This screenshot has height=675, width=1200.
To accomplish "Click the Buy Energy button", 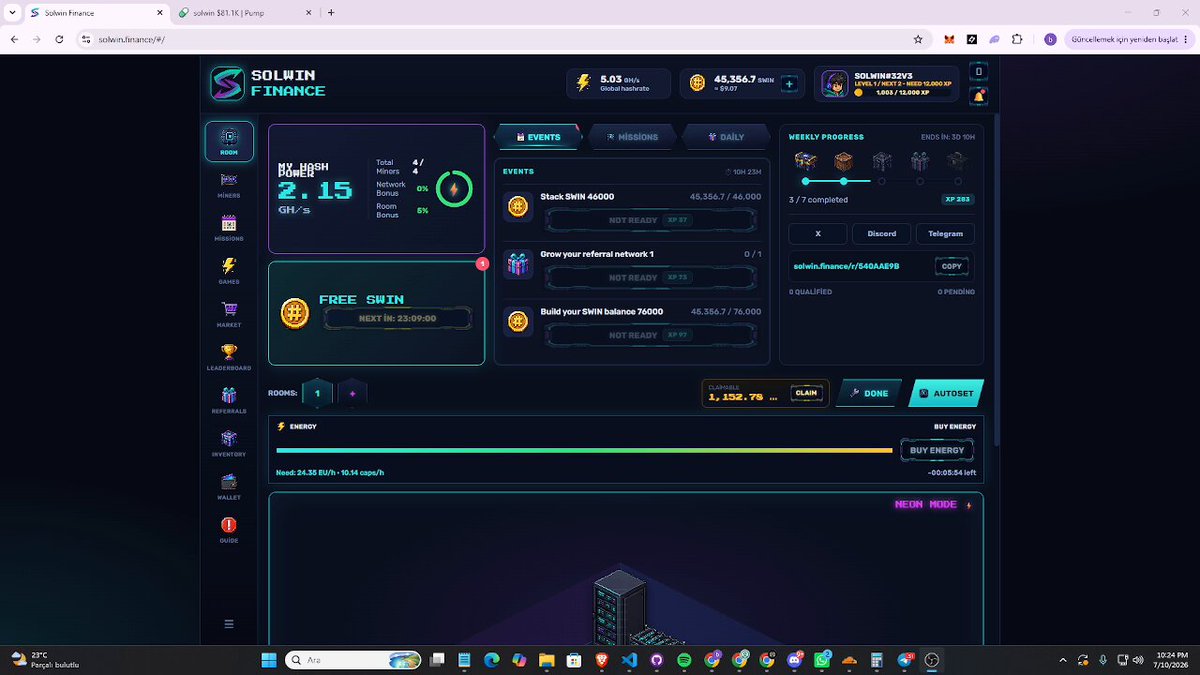I will [x=937, y=451].
